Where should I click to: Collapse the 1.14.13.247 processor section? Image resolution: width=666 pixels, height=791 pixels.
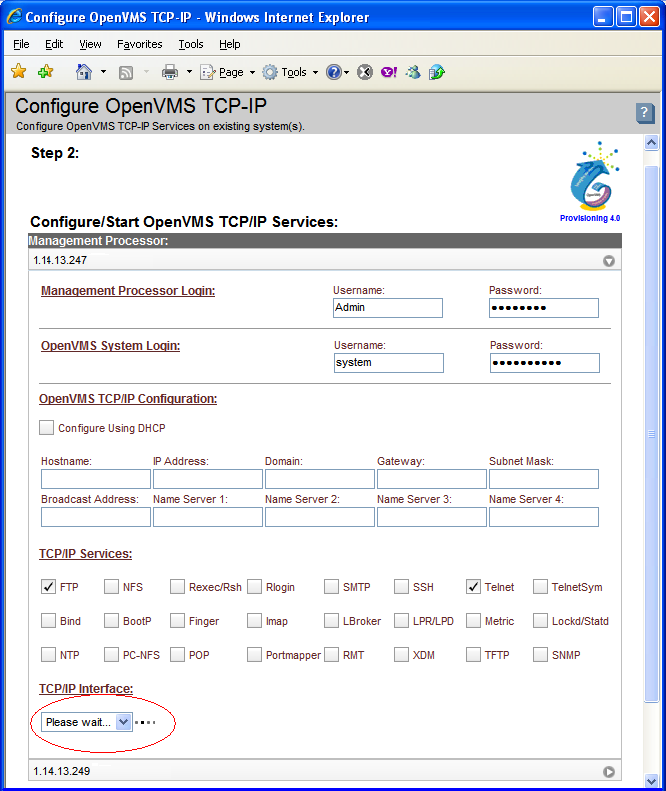[x=609, y=261]
